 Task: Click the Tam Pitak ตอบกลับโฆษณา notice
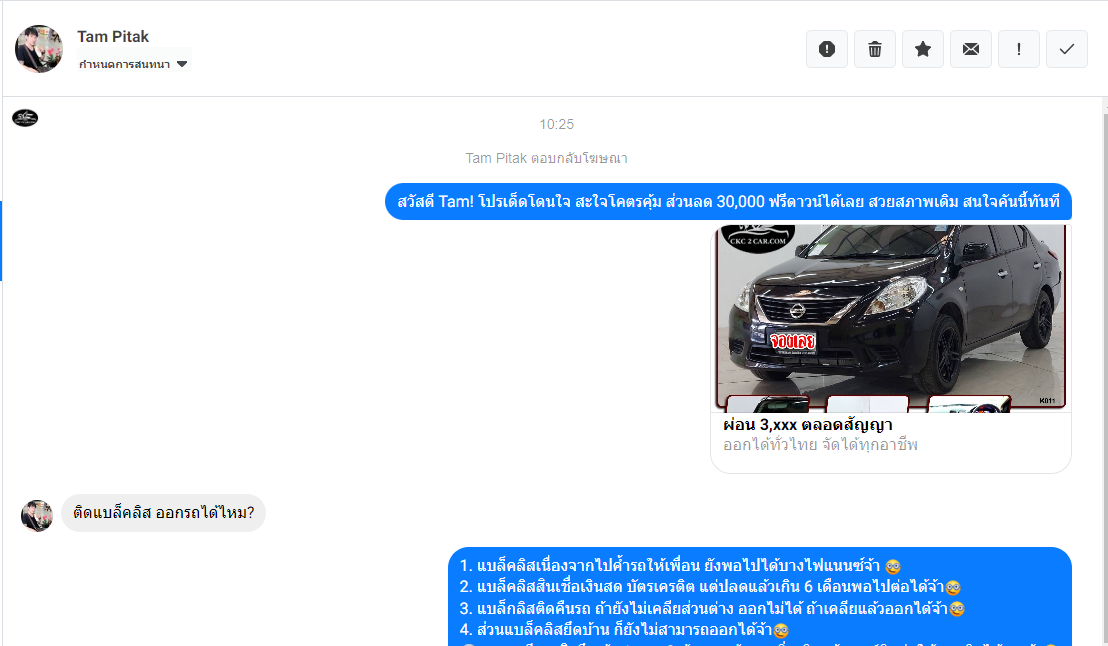click(546, 158)
